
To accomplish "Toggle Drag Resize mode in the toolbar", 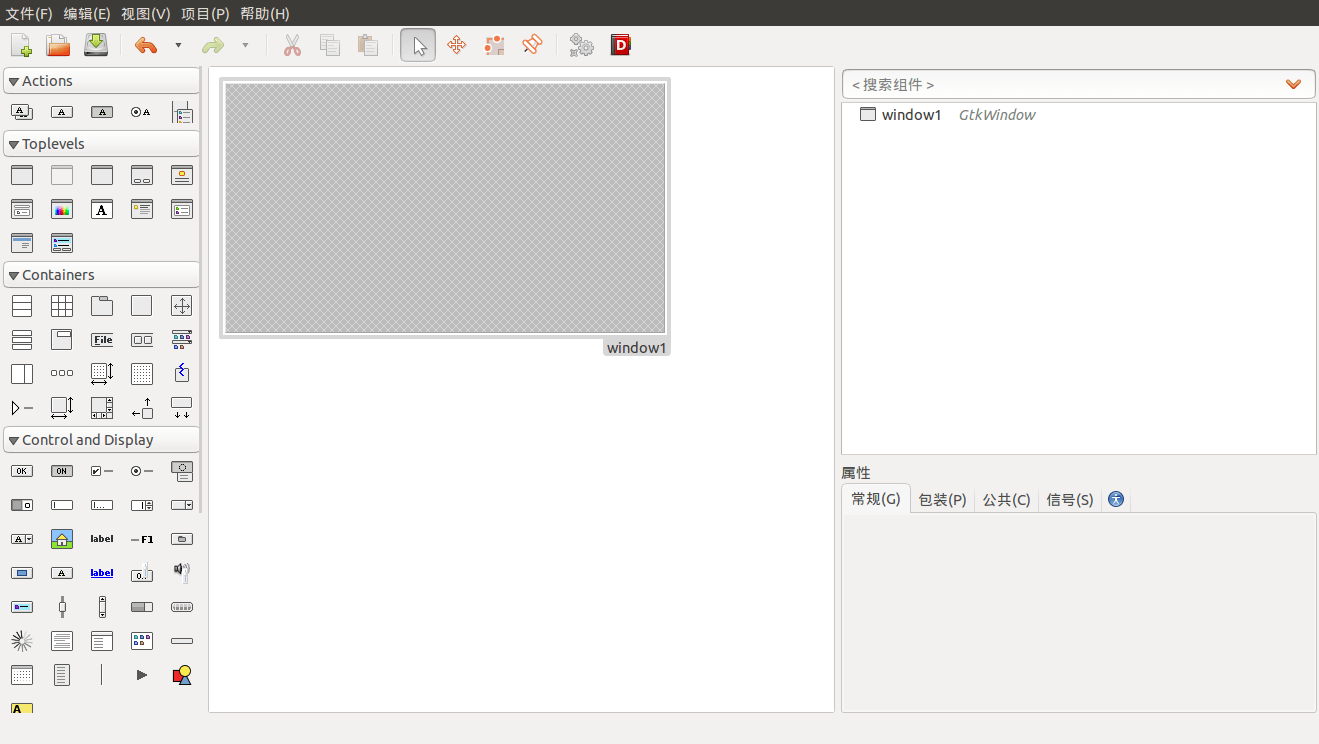I will coord(456,45).
